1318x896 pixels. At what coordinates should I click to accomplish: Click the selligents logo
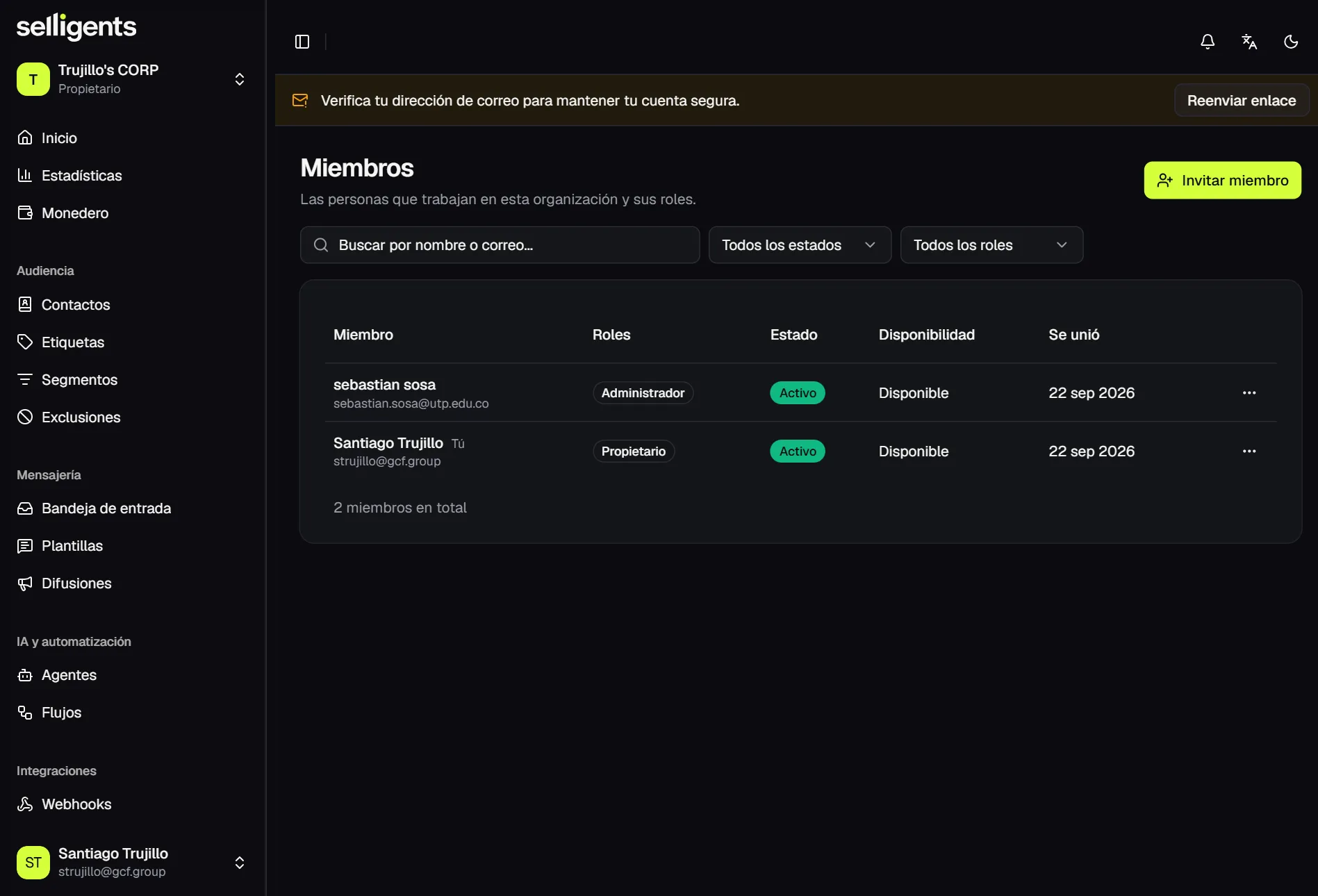[x=76, y=27]
